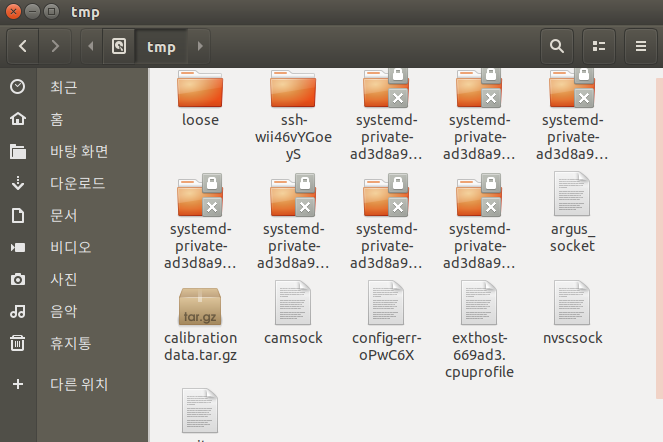Select 바탕 화면 in the sidebar
The width and height of the screenshot is (663, 442).
click(x=79, y=151)
